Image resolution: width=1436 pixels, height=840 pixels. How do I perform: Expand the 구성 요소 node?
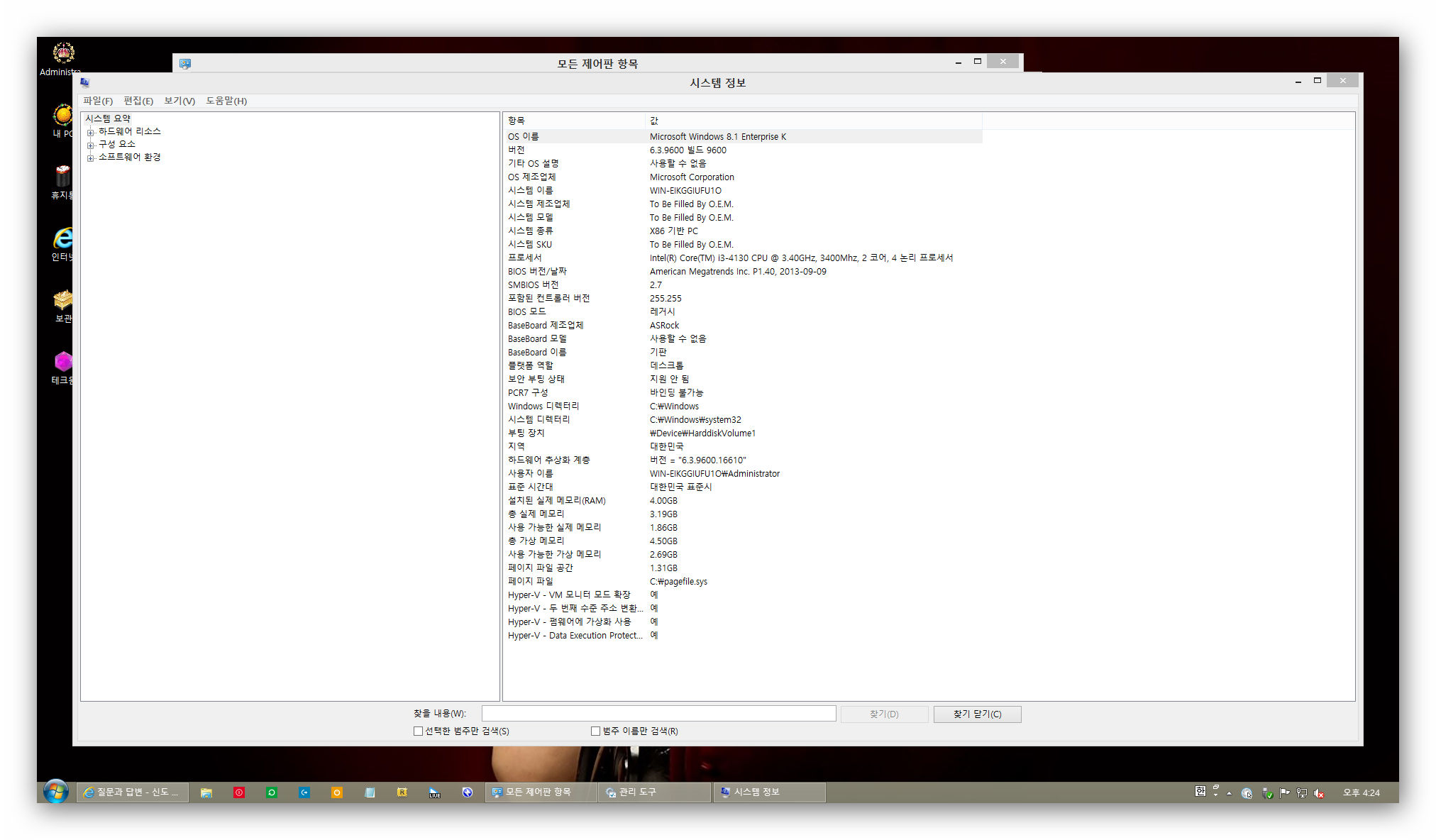click(91, 145)
